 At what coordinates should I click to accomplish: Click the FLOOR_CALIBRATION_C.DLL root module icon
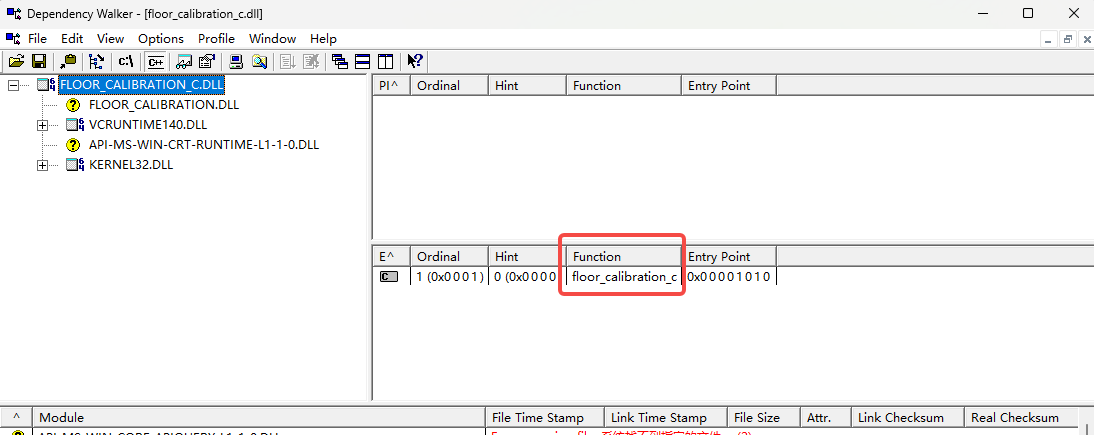coord(47,85)
